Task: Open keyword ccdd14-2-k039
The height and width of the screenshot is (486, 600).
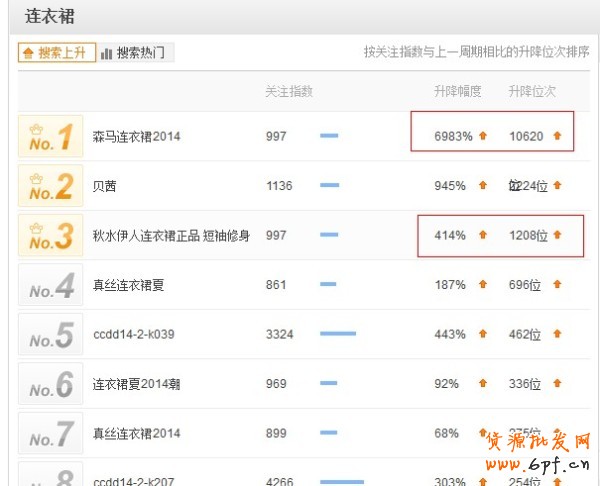Action: [133, 334]
